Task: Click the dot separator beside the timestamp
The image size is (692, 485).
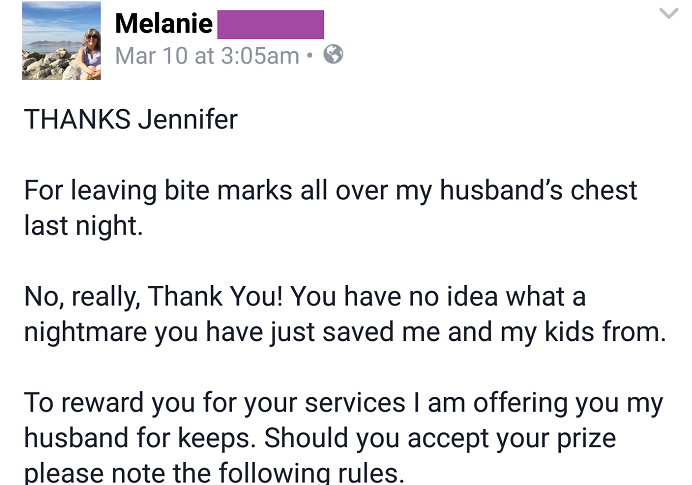Action: 310,56
